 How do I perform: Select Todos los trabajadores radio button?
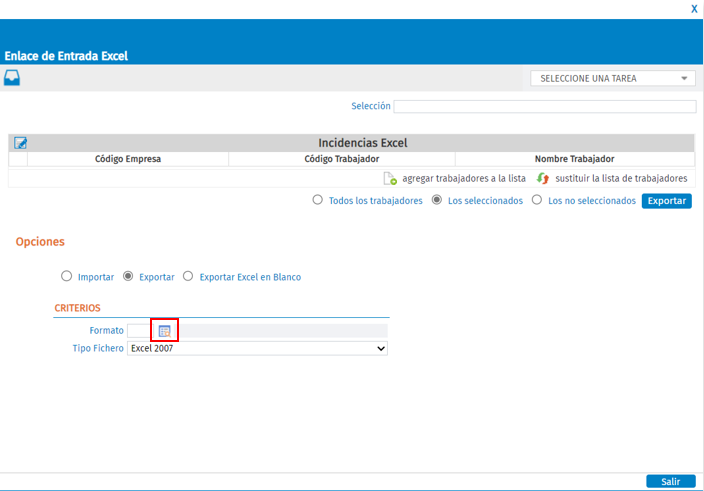(317, 200)
